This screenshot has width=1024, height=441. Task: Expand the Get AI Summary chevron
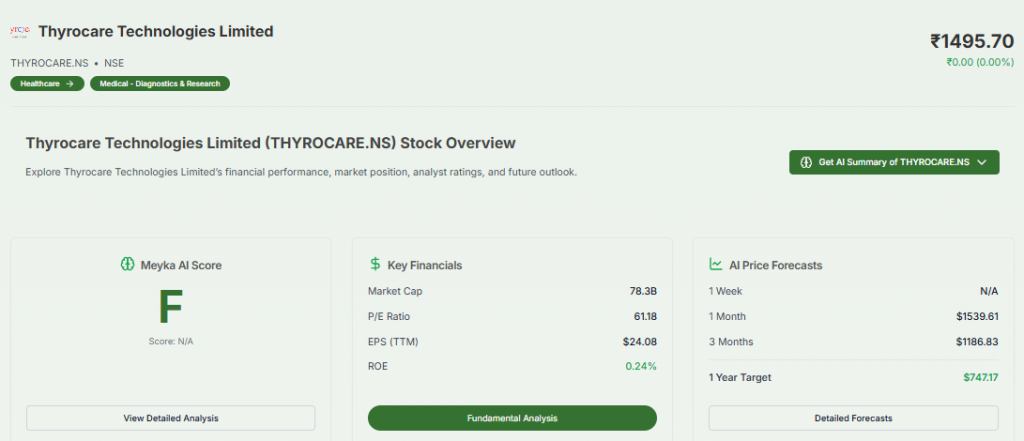(x=982, y=162)
